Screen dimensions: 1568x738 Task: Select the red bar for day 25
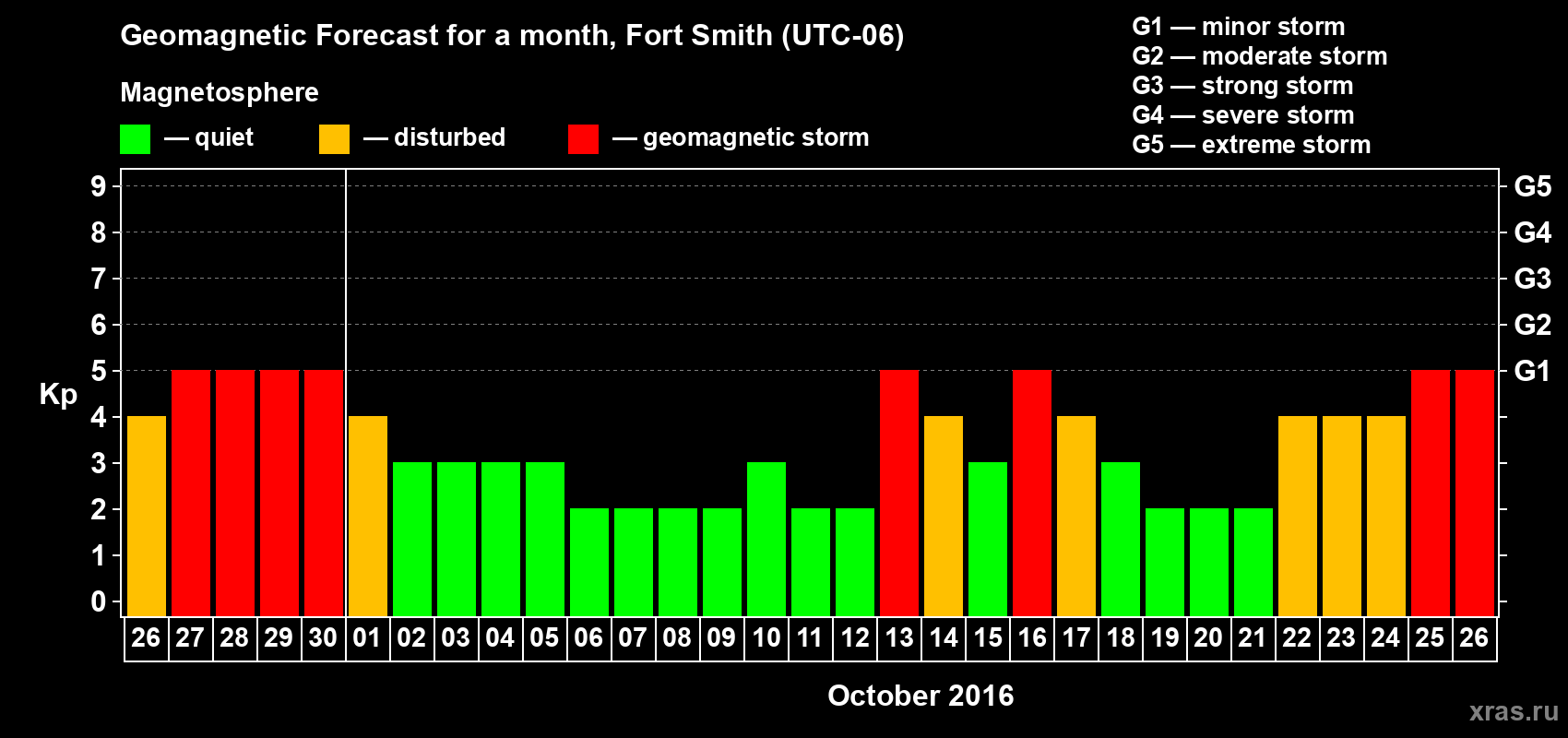coord(1431,493)
